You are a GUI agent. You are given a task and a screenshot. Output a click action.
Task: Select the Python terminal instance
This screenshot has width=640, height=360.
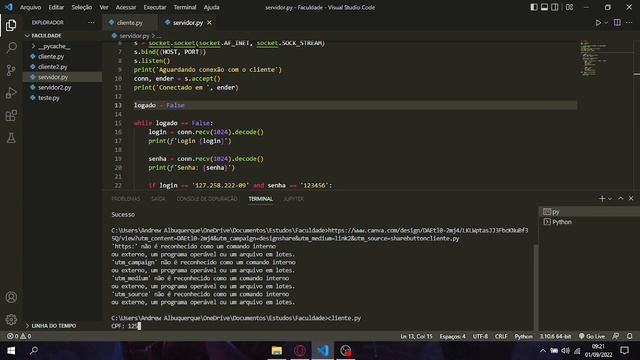(x=589, y=222)
